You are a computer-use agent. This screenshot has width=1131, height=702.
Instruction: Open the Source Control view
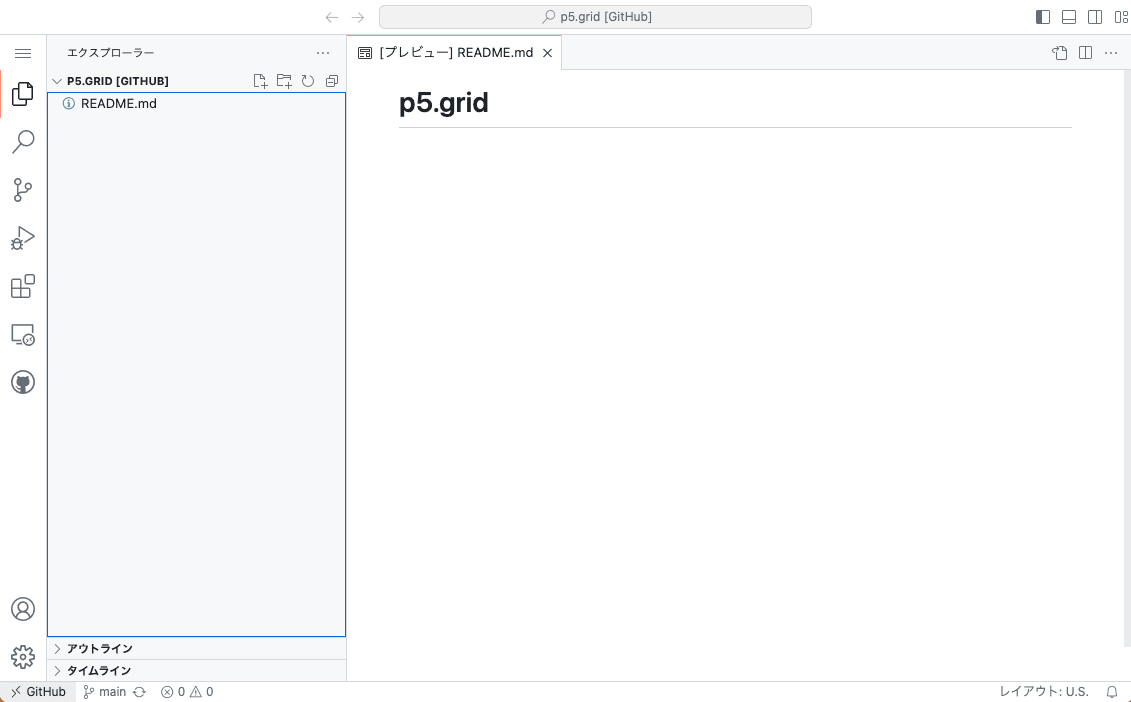(x=23, y=190)
